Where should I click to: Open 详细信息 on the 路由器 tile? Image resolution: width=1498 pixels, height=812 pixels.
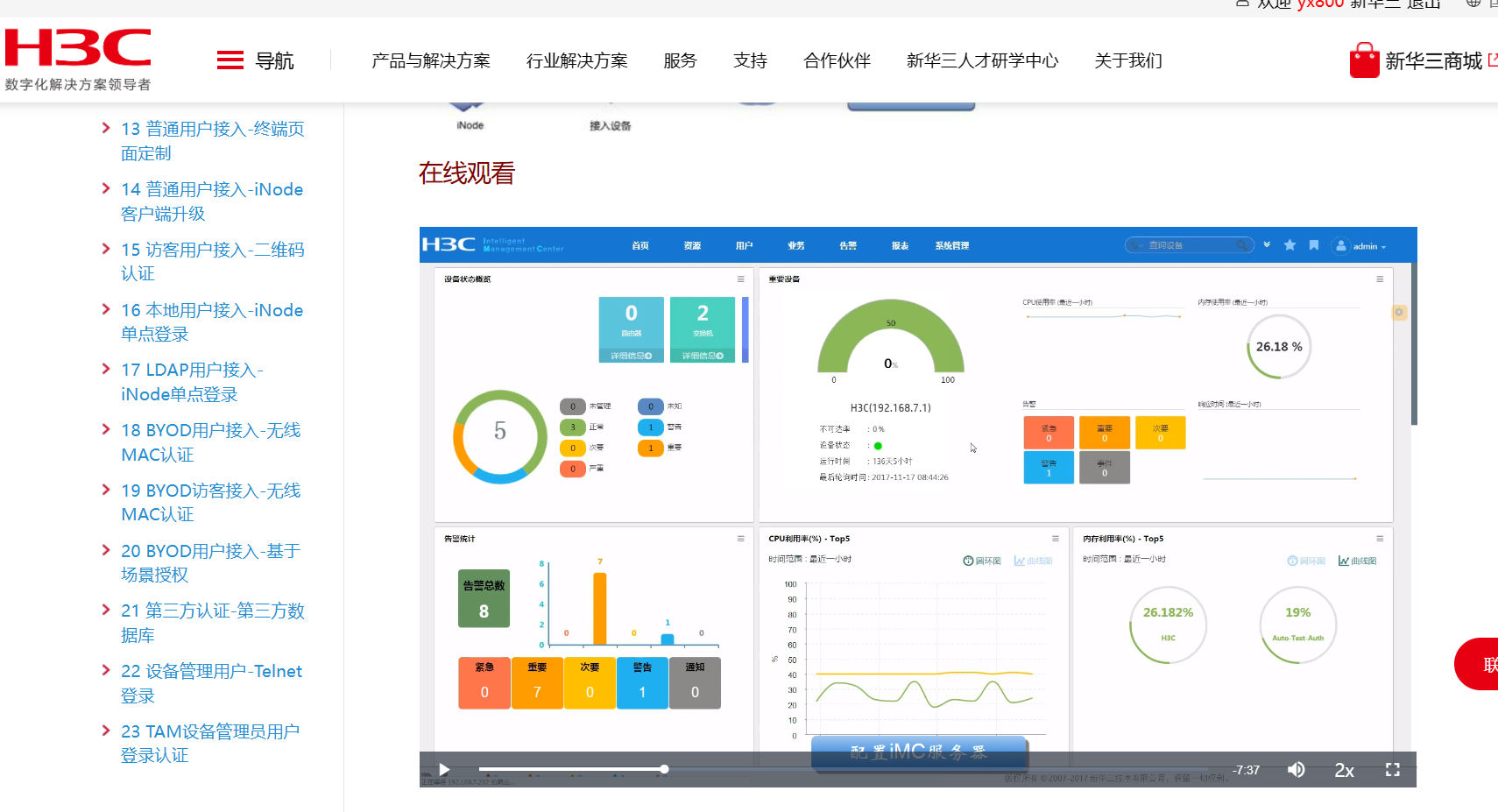click(631, 356)
